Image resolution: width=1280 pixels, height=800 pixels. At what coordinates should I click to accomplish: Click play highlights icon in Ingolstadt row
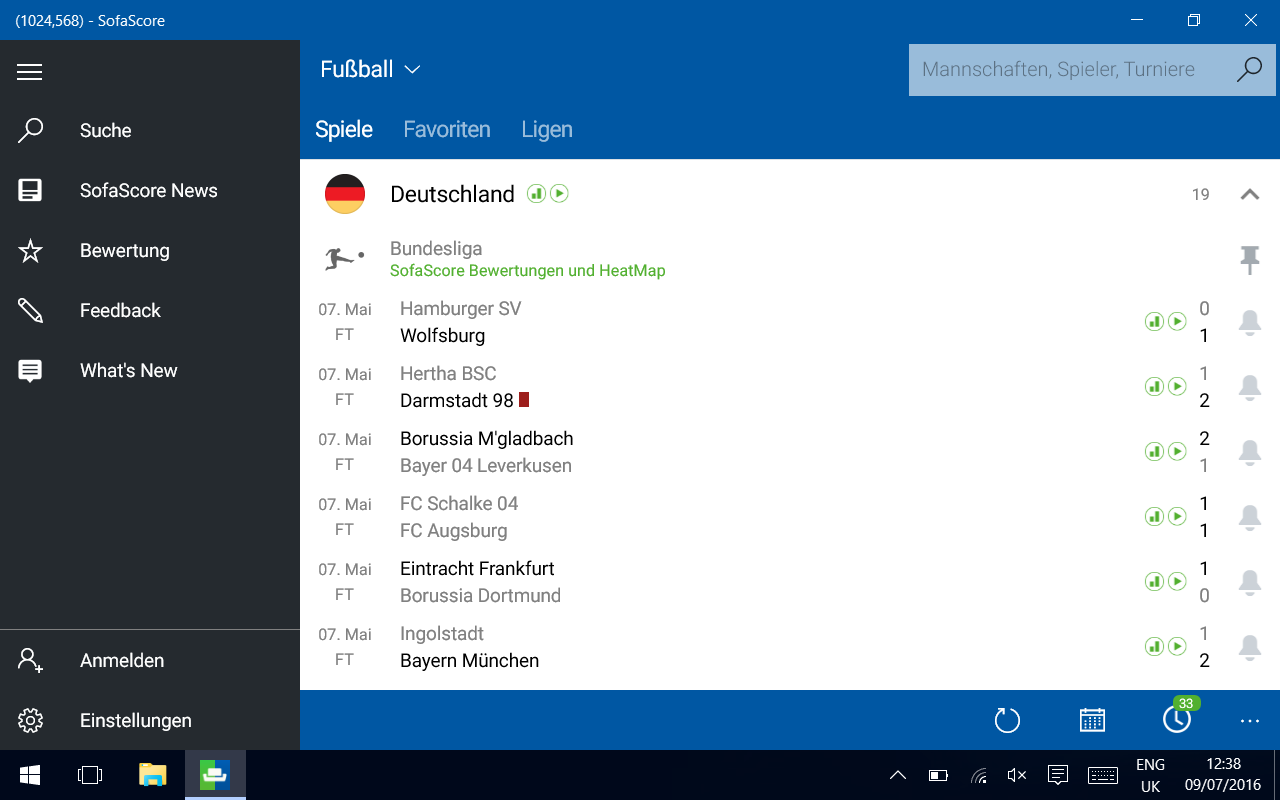click(1177, 646)
